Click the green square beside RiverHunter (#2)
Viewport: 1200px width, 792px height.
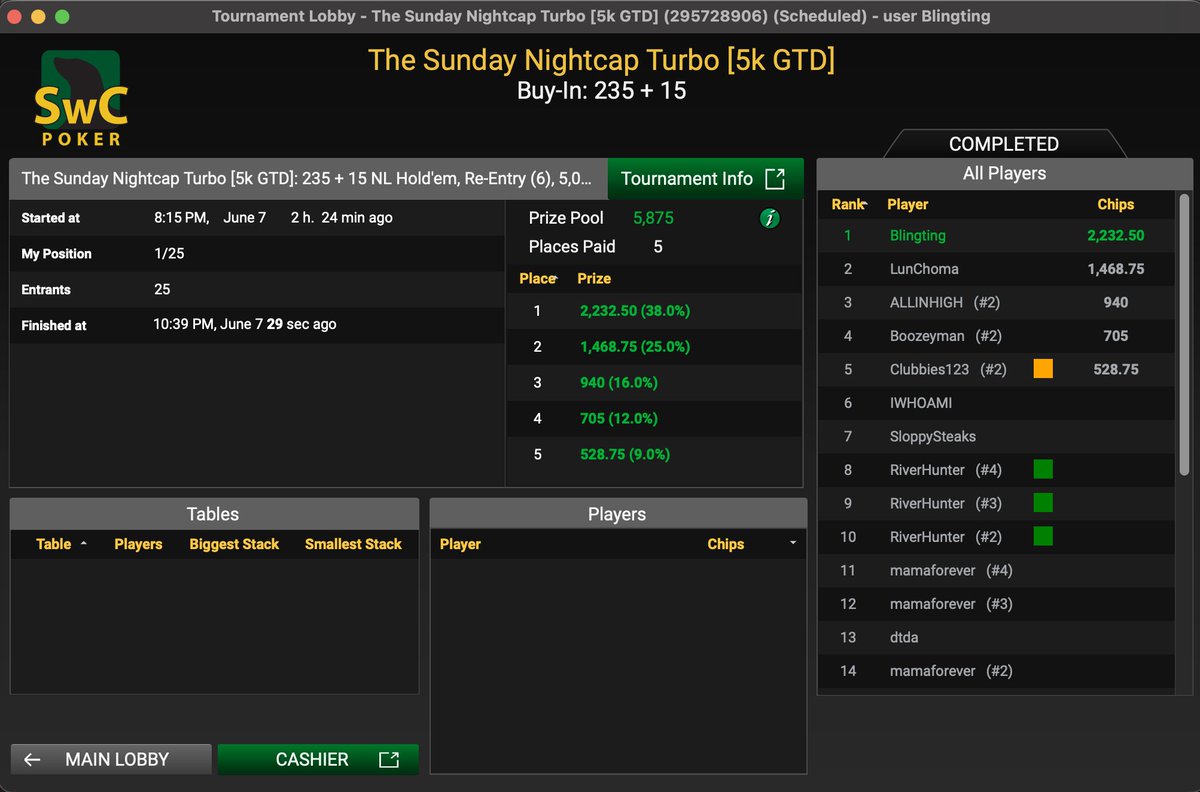(1043, 537)
